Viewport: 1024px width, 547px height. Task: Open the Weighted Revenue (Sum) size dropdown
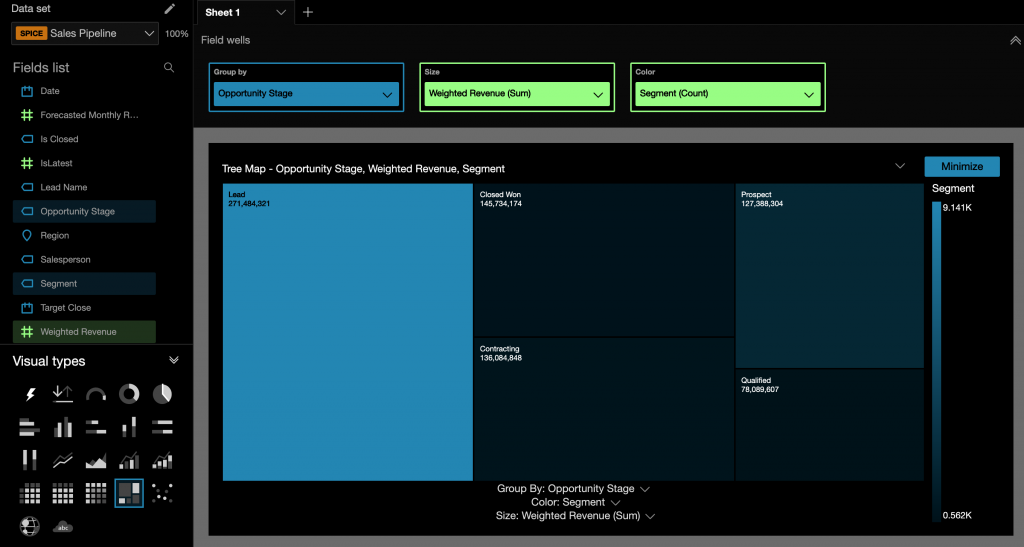pyautogui.click(x=516, y=94)
